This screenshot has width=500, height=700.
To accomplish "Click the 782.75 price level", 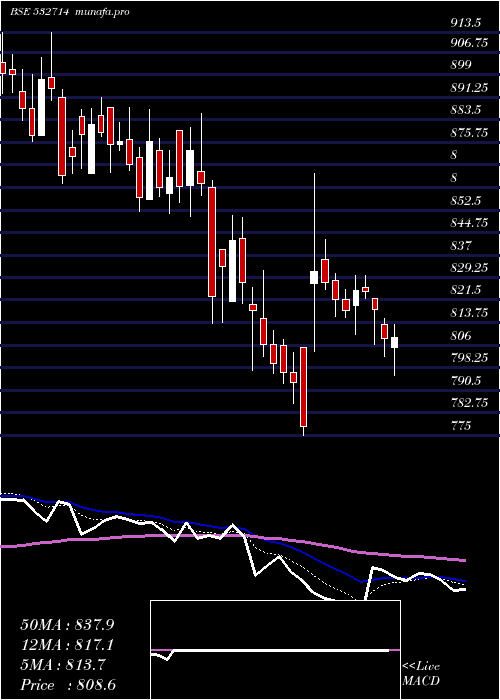I will (x=469, y=403).
